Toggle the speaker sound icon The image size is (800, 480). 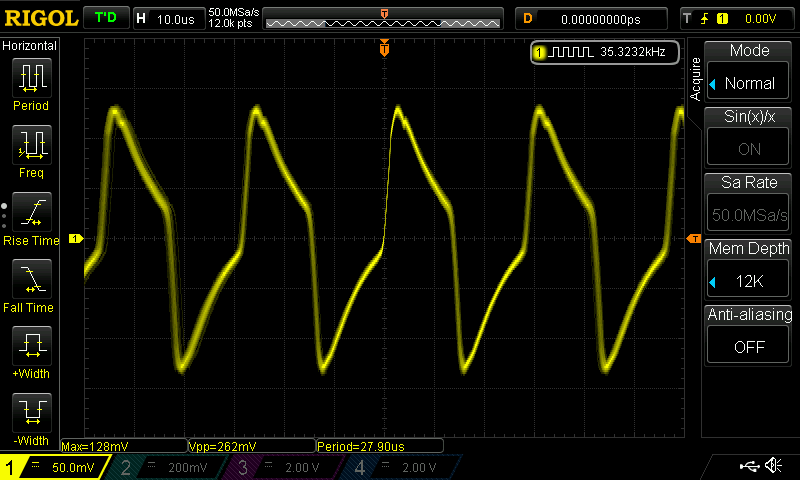click(x=773, y=466)
